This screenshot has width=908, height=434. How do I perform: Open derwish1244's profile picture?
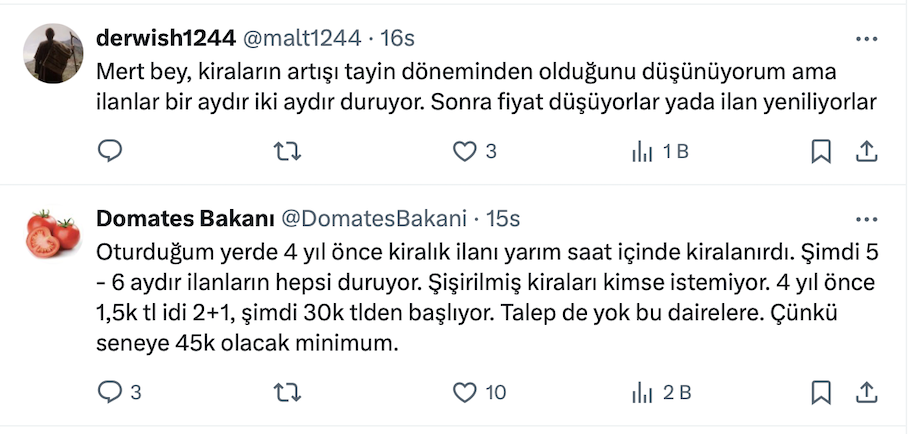[x=53, y=53]
